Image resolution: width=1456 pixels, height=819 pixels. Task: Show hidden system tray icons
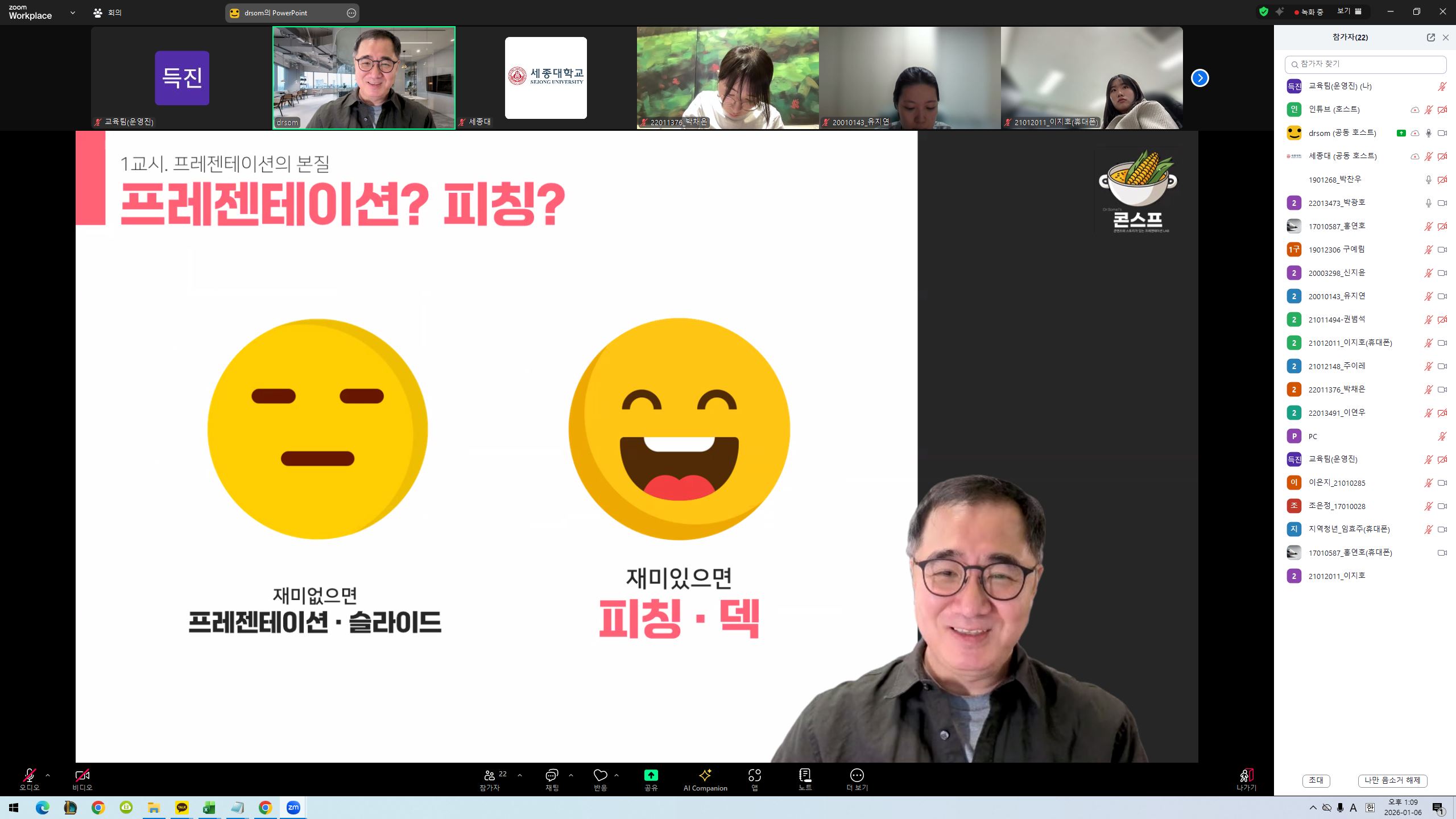pos(1313,808)
